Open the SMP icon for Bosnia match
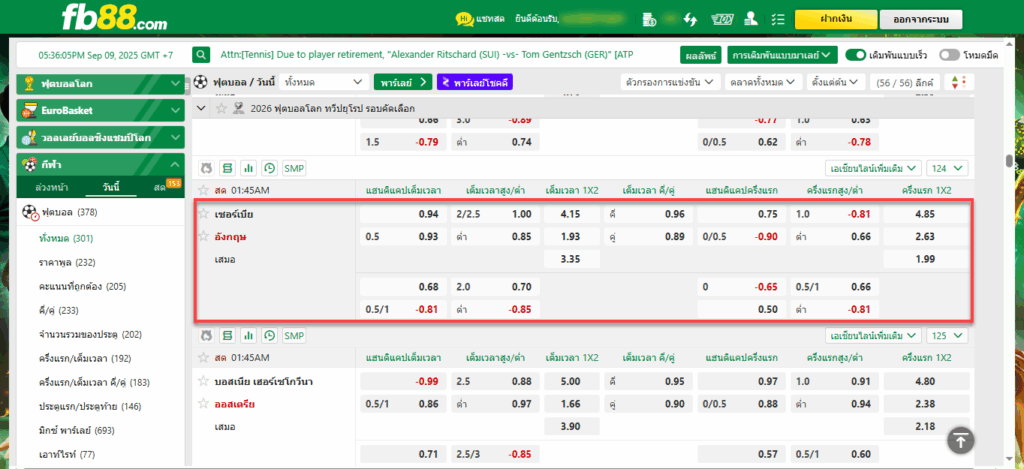This screenshot has height=469, width=1024. pos(294,336)
